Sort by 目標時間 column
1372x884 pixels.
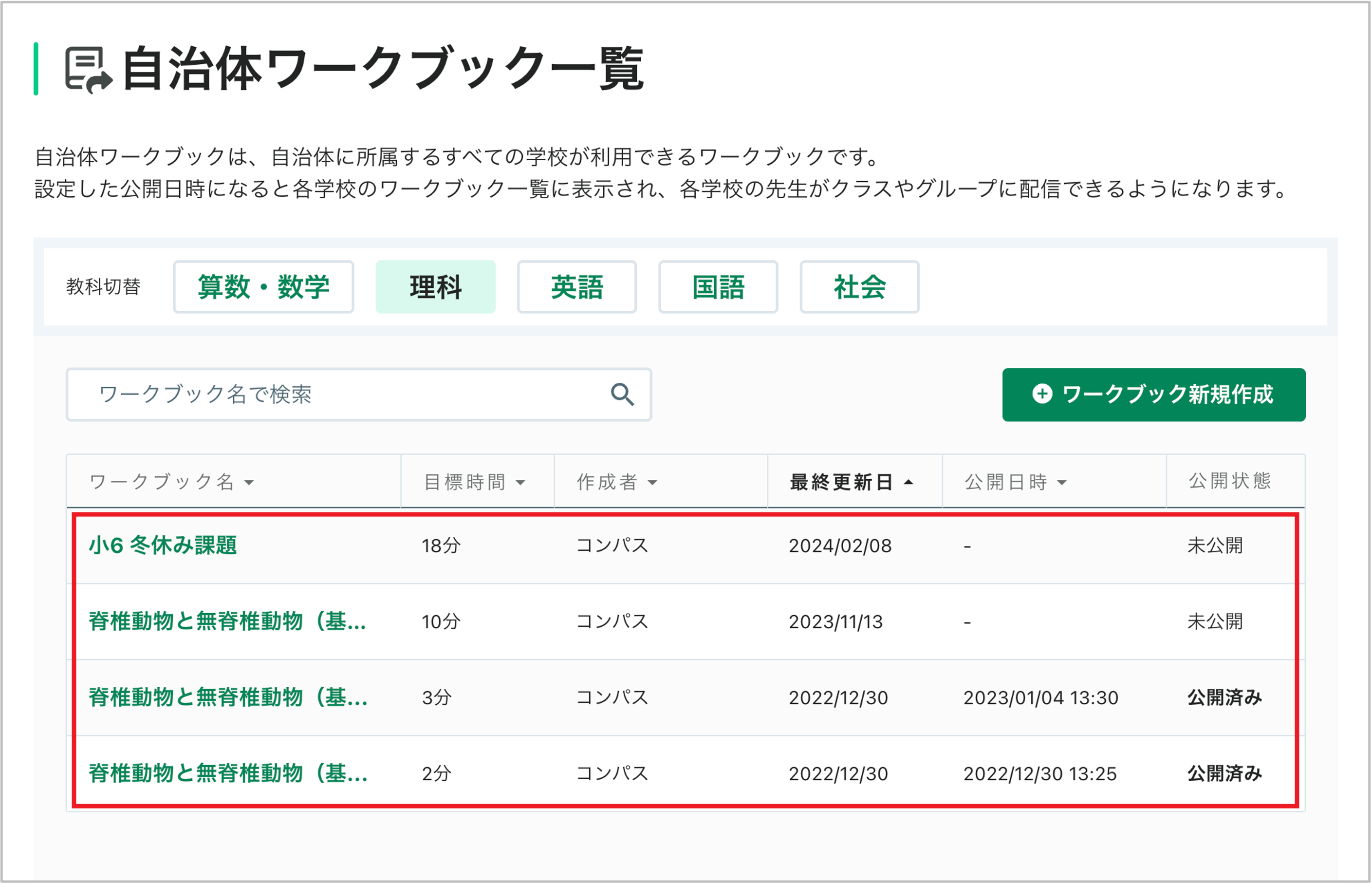tap(475, 482)
